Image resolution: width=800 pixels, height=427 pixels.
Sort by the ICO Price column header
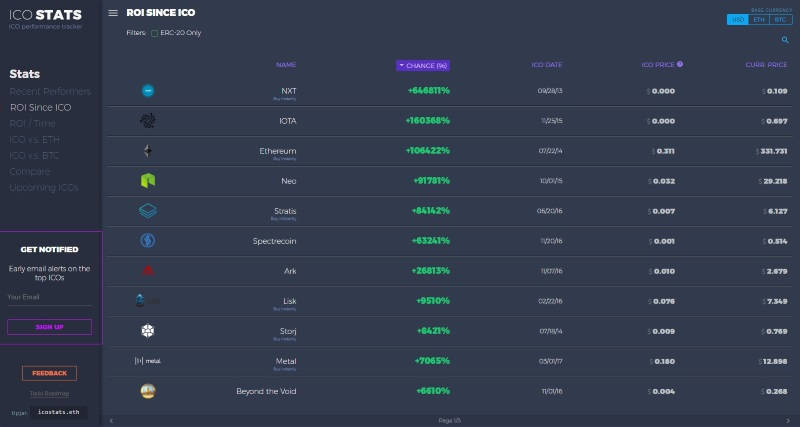[658, 65]
